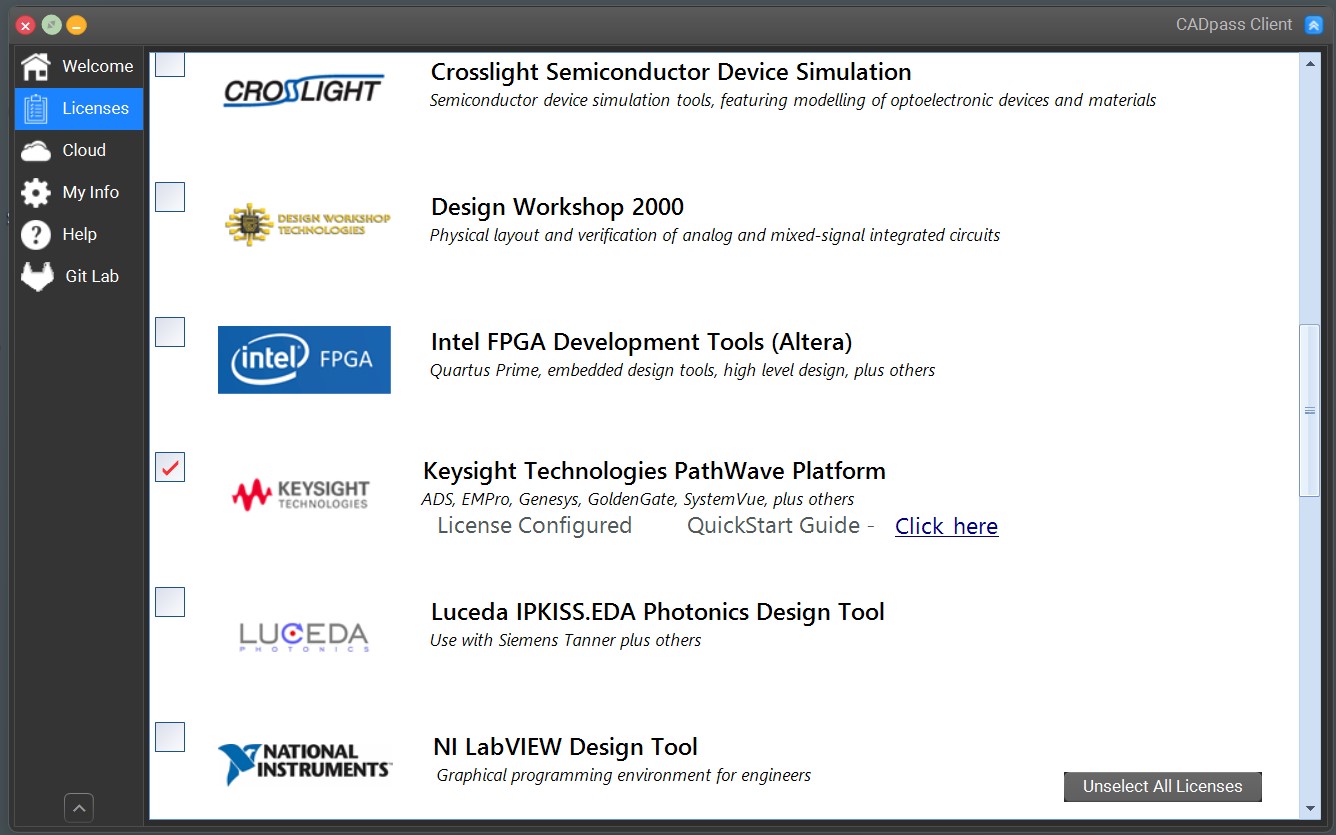This screenshot has width=1336, height=835.
Task: Open the Licenses section
Action: click(79, 108)
